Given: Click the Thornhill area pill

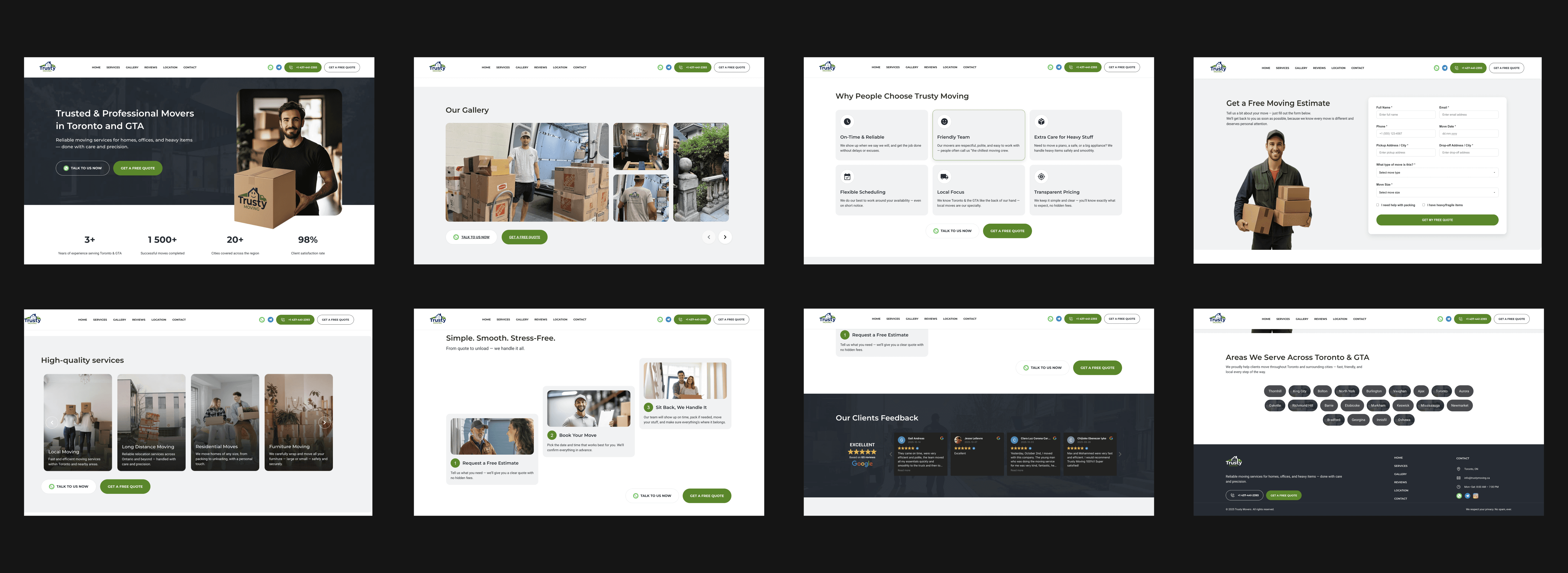Looking at the screenshot, I should [1275, 391].
